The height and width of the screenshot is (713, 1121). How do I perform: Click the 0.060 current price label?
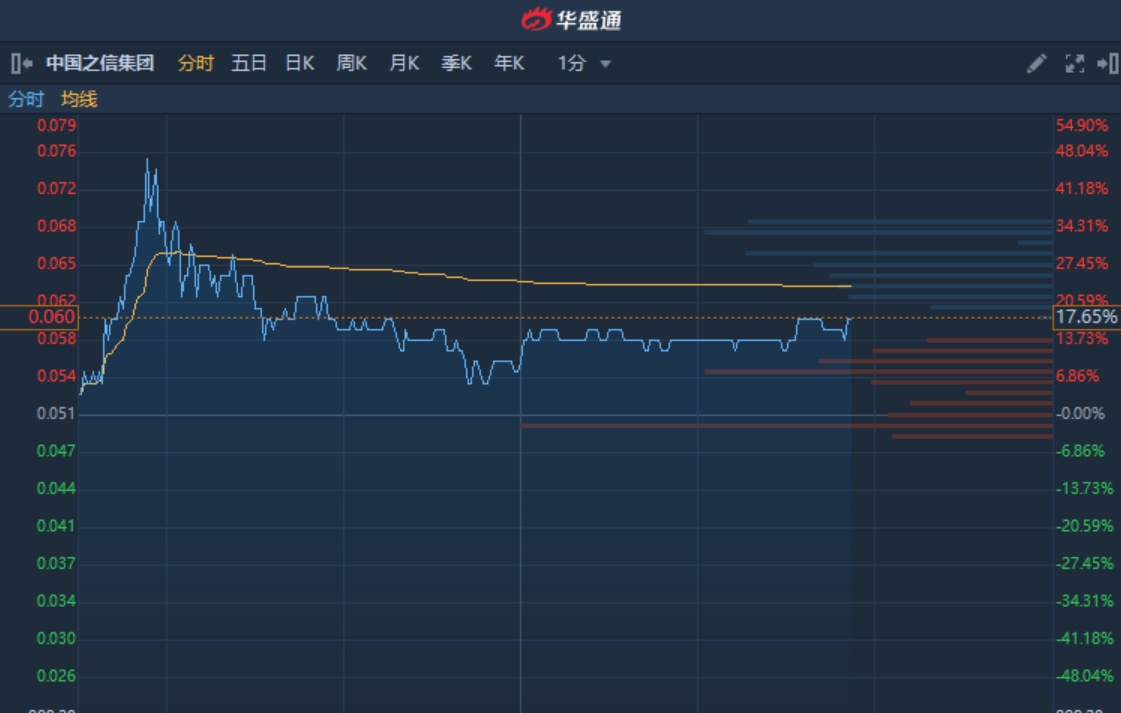pyautogui.click(x=38, y=317)
